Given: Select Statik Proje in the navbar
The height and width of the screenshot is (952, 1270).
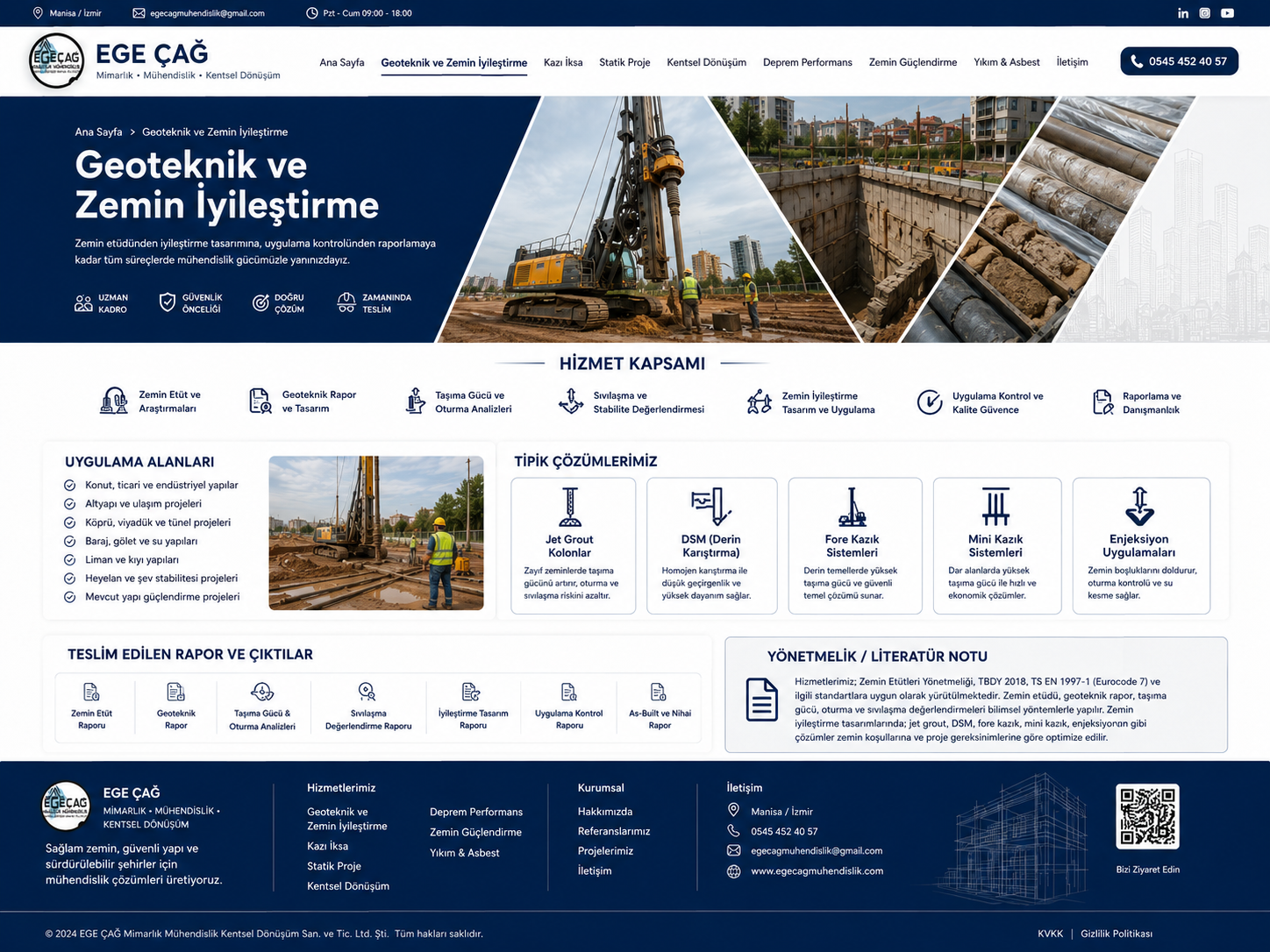Looking at the screenshot, I should pyautogui.click(x=624, y=62).
